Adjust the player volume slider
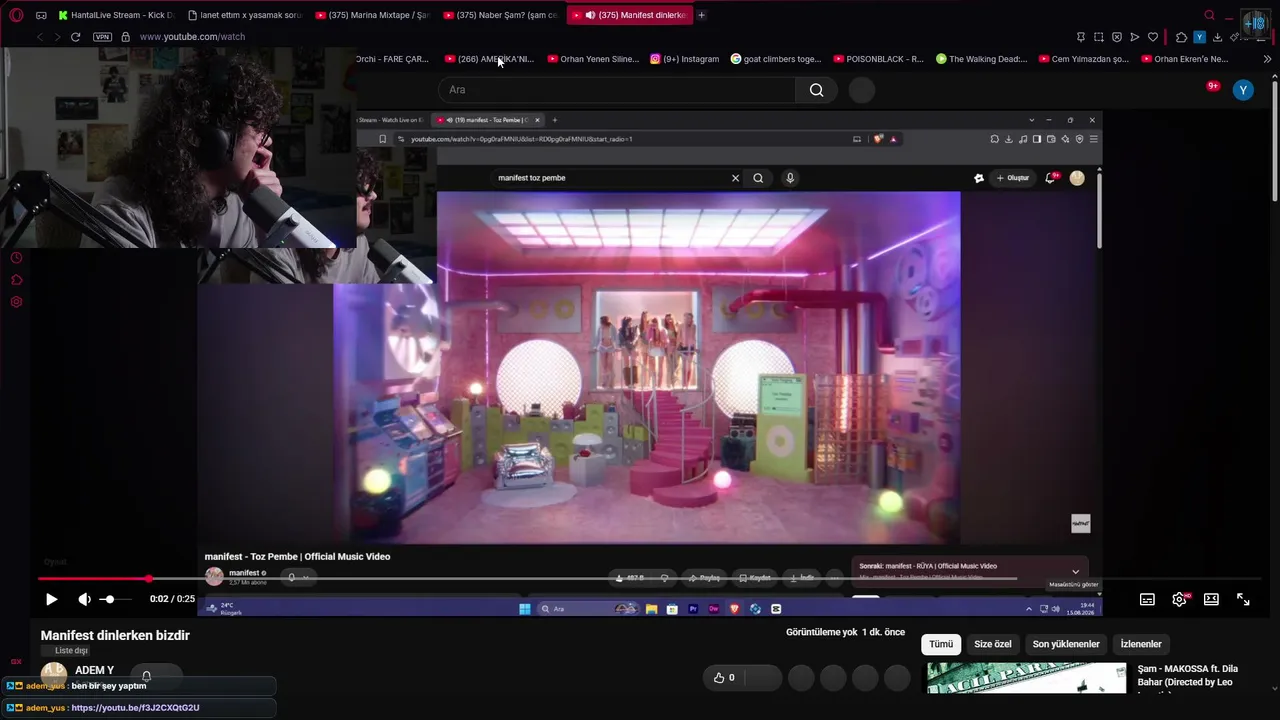 coord(115,599)
